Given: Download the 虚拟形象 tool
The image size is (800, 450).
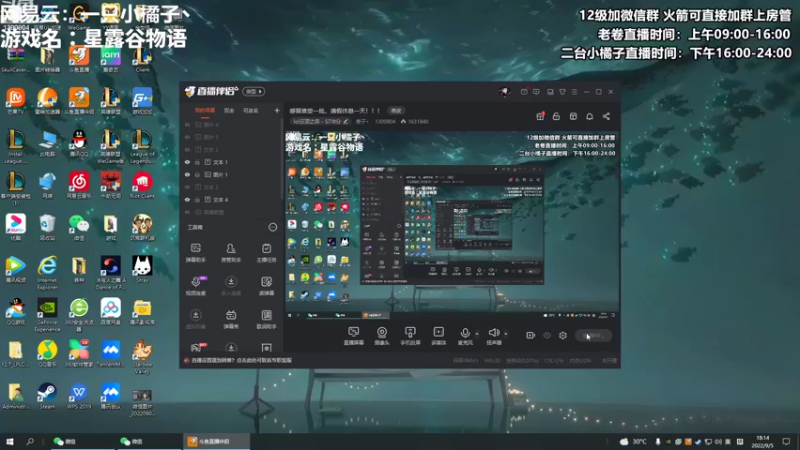Looking at the screenshot, I should (x=195, y=319).
